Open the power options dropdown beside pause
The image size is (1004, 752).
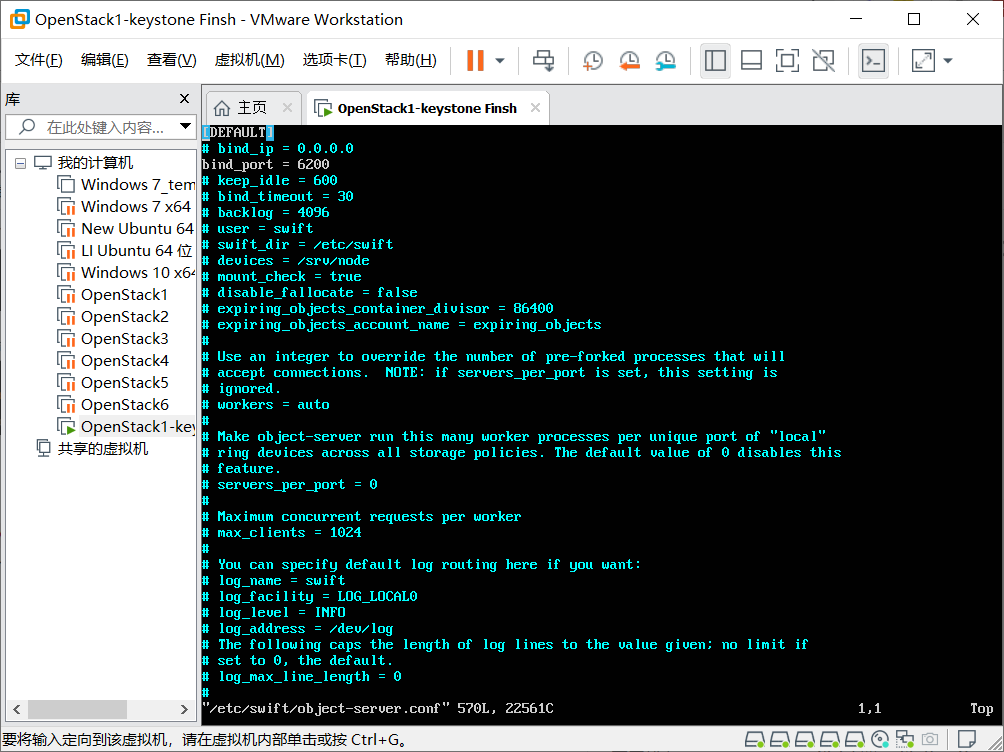point(500,61)
